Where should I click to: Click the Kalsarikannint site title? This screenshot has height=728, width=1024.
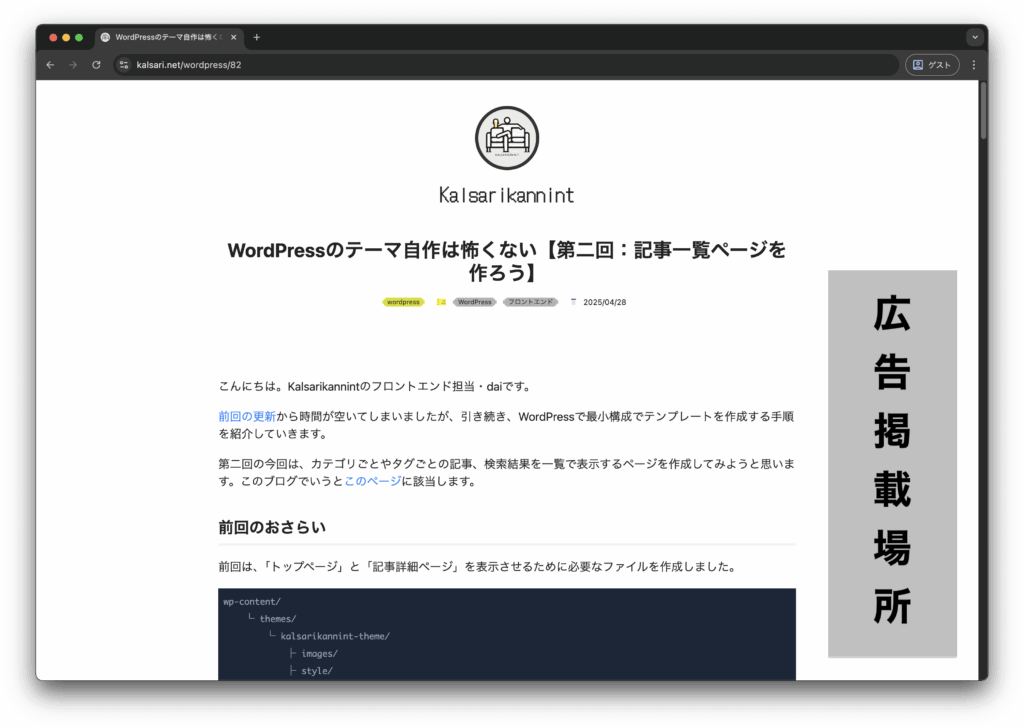tap(507, 195)
